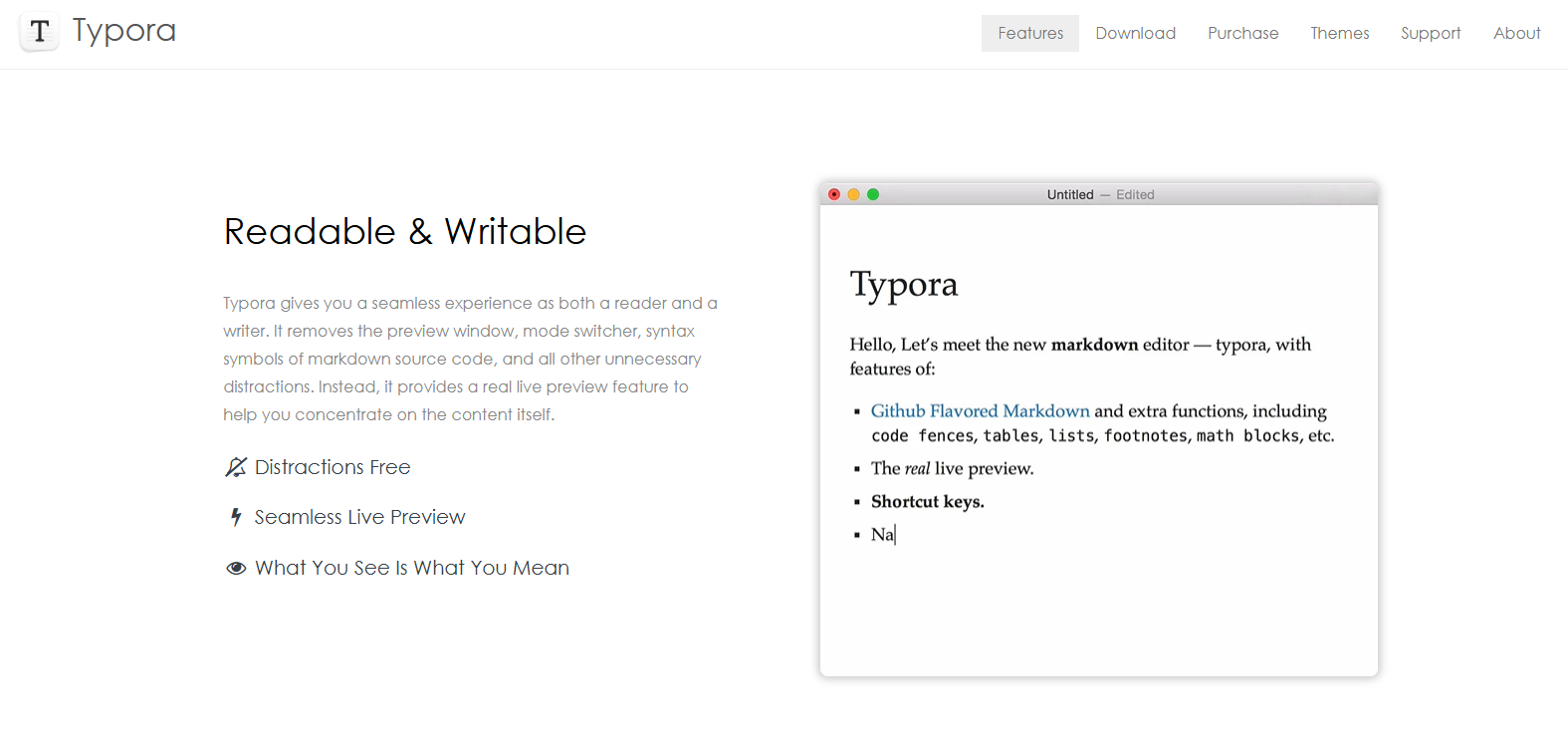Click the Typora description paragraph
Screen dimensions: 1568x750
coord(470,359)
